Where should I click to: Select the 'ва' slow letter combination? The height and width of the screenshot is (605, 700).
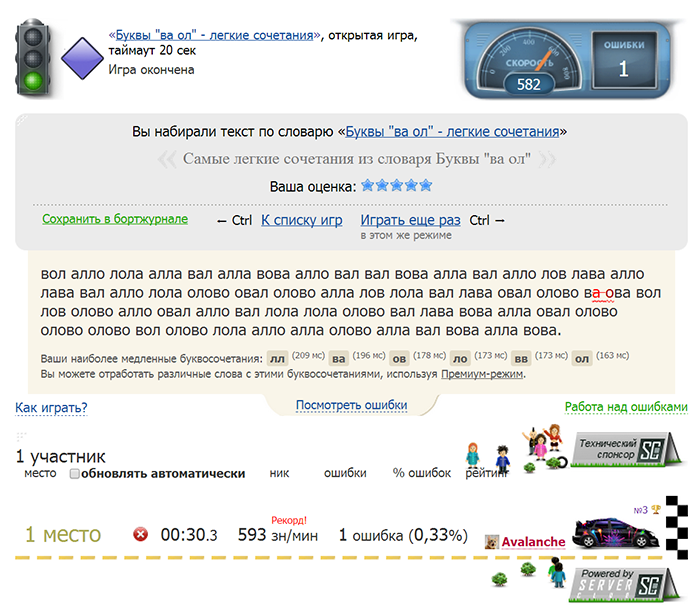339,359
